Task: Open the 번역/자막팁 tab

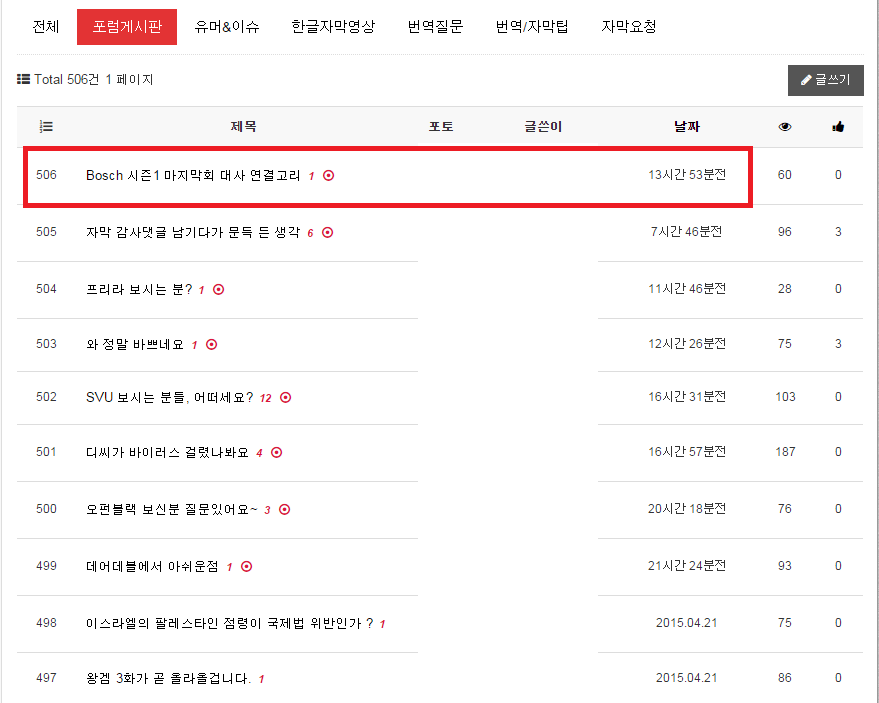Action: pyautogui.click(x=531, y=26)
